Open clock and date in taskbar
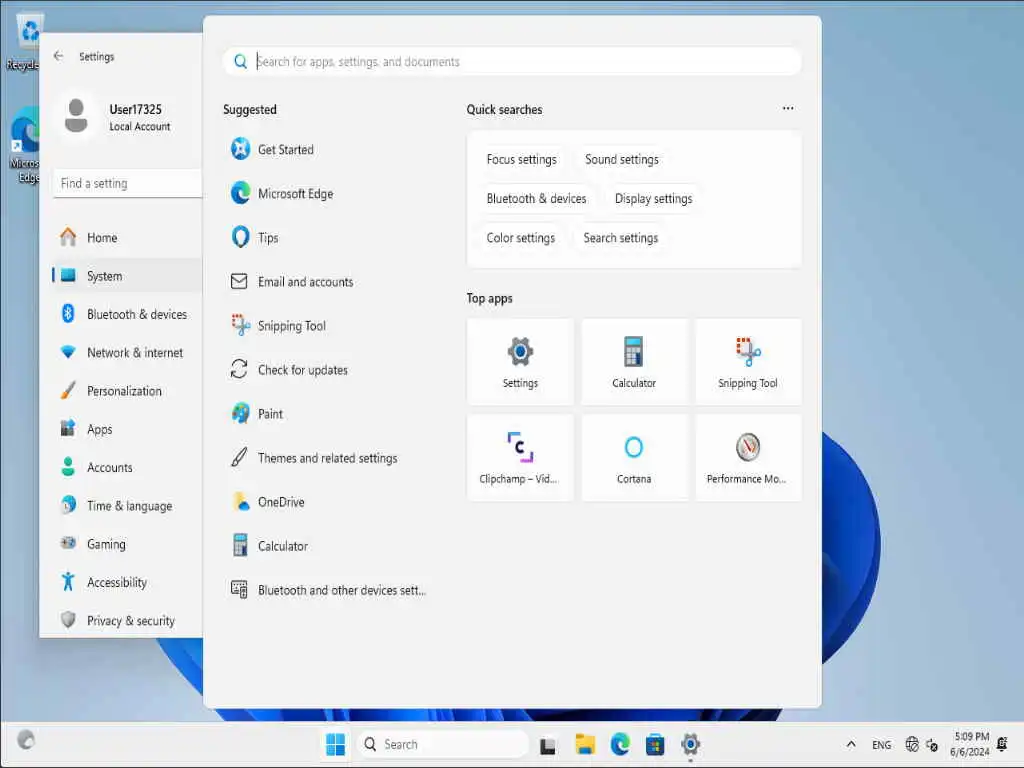The width and height of the screenshot is (1024, 768). tap(970, 744)
